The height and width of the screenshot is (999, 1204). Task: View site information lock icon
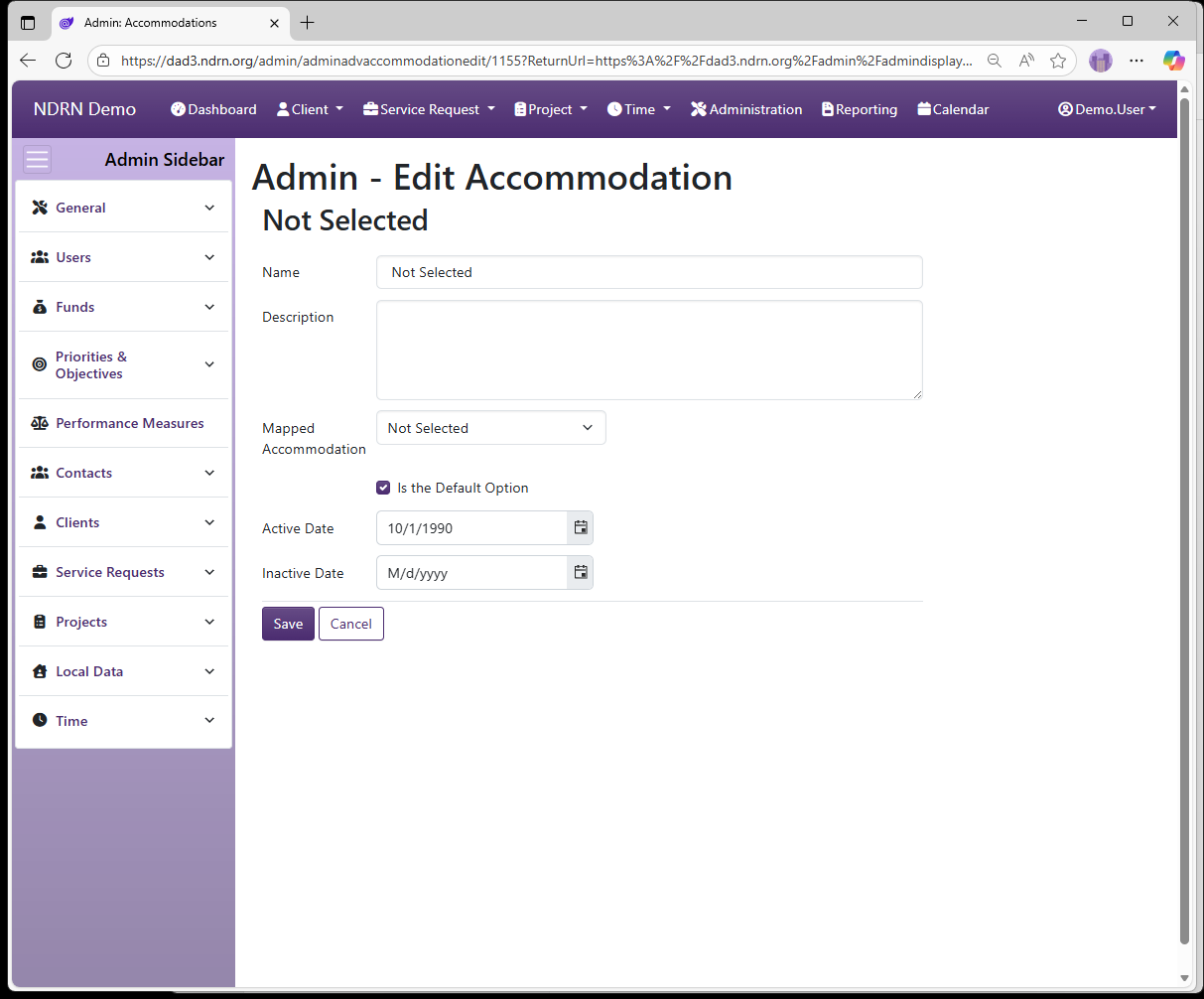tap(103, 61)
